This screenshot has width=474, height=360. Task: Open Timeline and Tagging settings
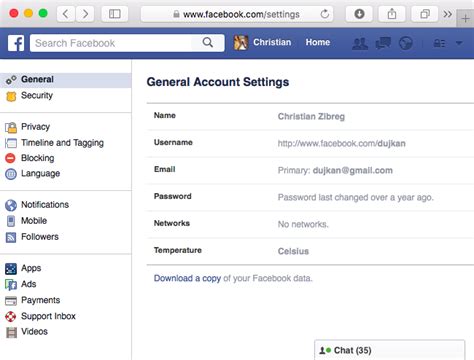pyautogui.click(x=62, y=143)
